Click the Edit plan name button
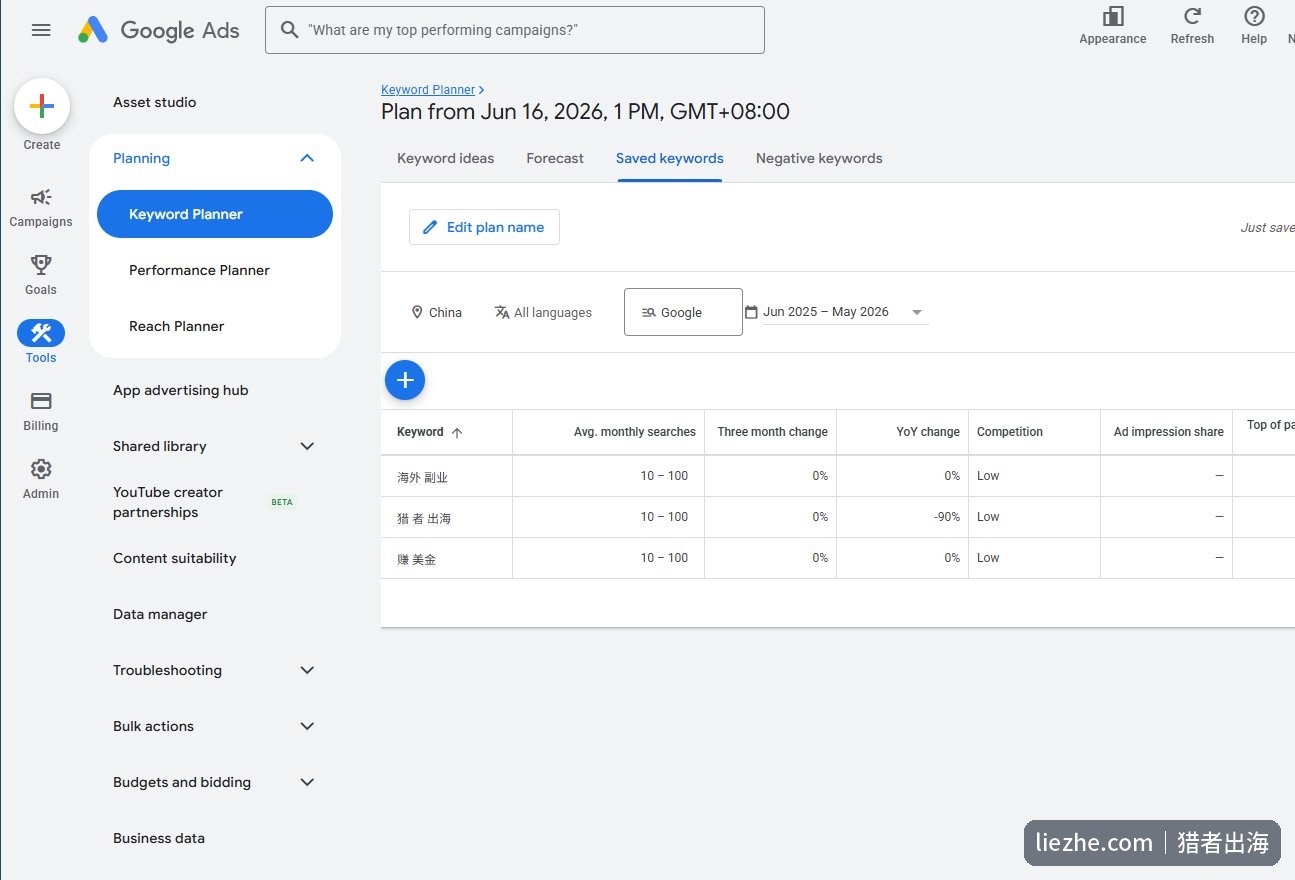This screenshot has width=1295, height=880. pyautogui.click(x=484, y=227)
